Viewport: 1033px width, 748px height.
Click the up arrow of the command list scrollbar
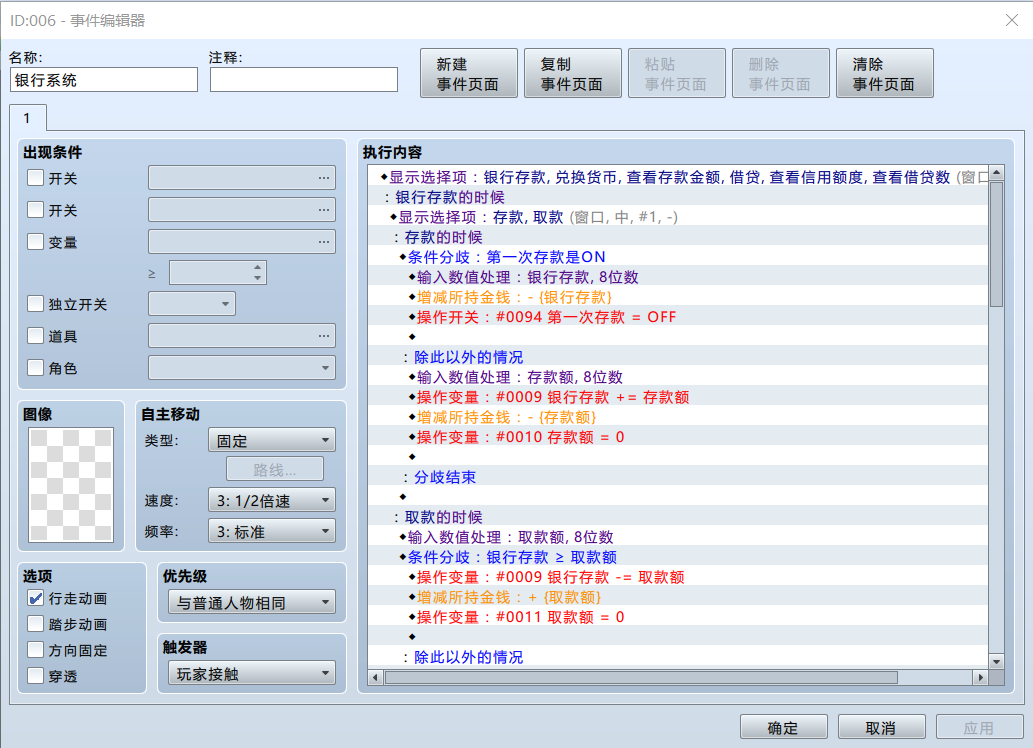[x=996, y=173]
